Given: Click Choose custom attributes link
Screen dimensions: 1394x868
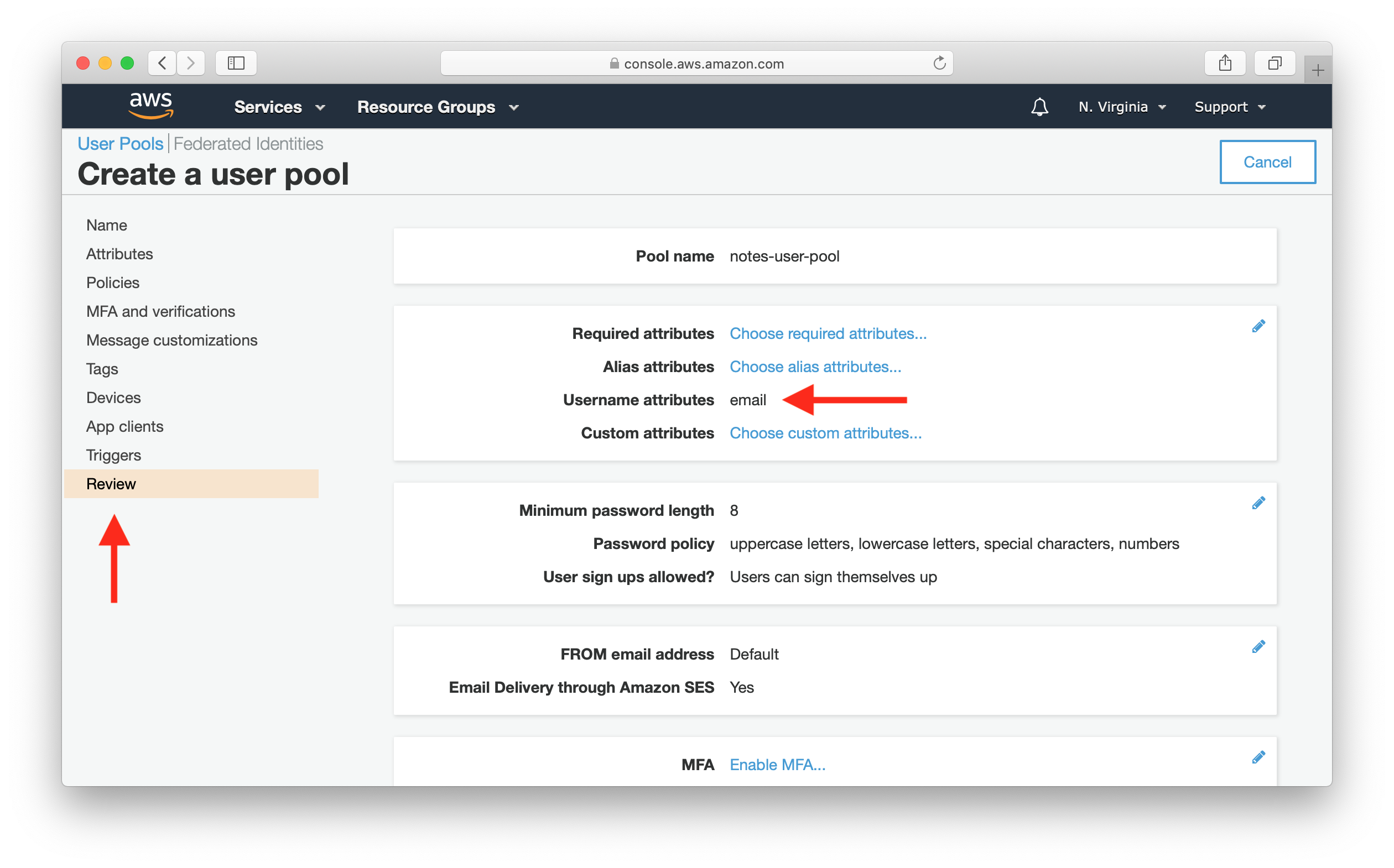Looking at the screenshot, I should click(x=826, y=432).
